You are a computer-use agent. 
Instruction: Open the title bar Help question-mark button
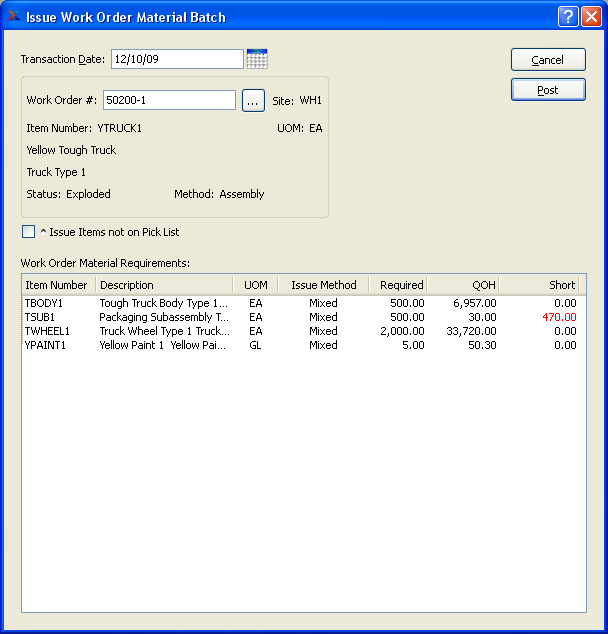(568, 17)
